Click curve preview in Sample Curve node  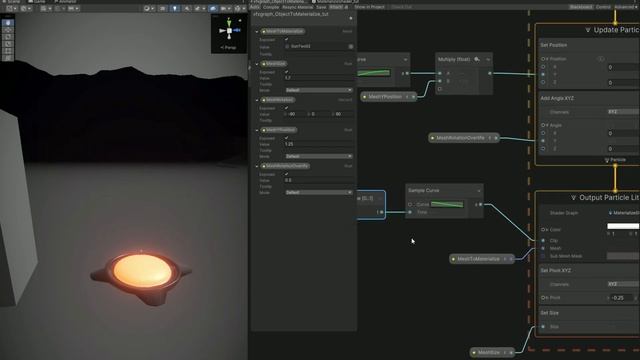pos(447,204)
